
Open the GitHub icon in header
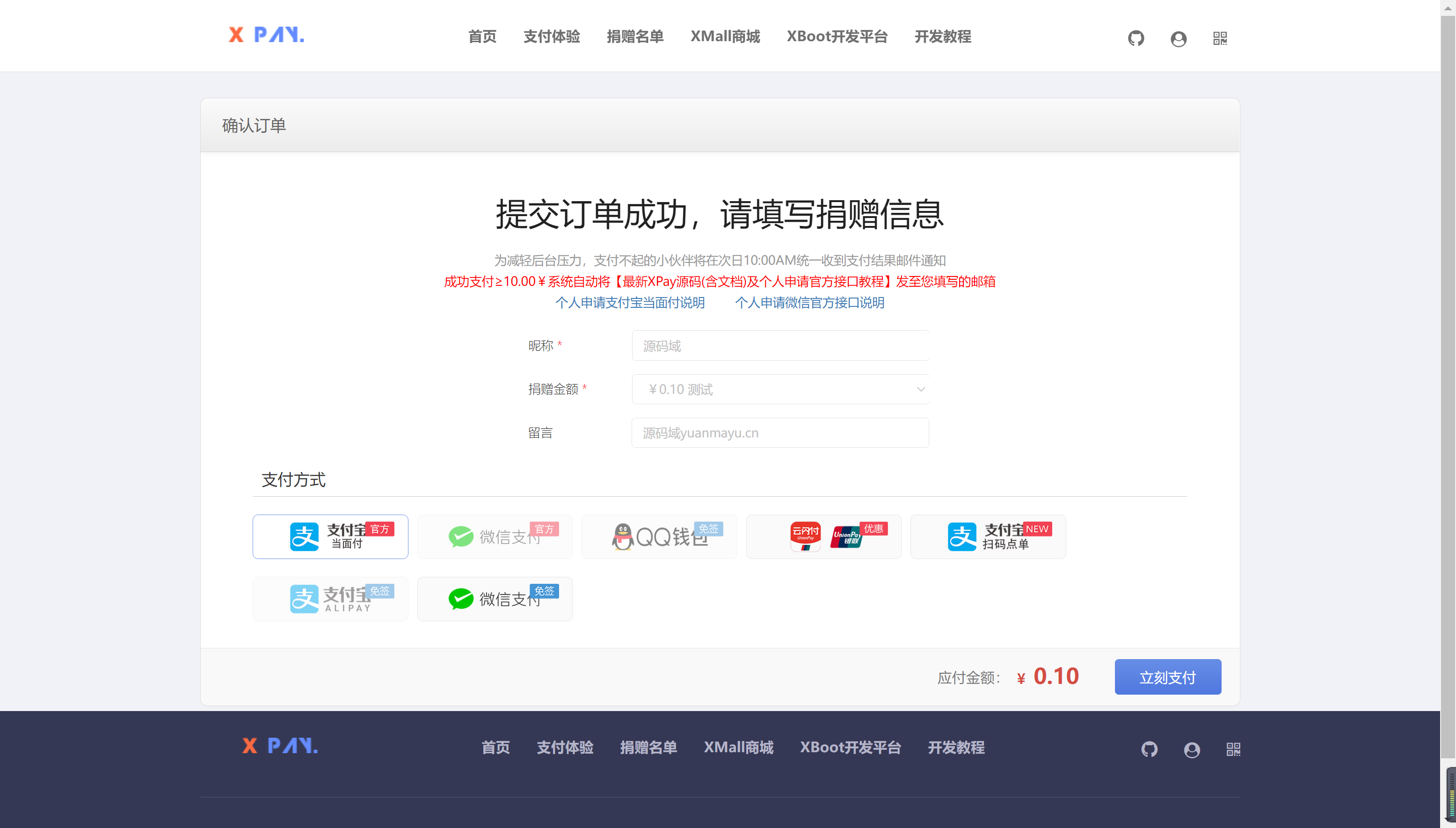tap(1136, 38)
